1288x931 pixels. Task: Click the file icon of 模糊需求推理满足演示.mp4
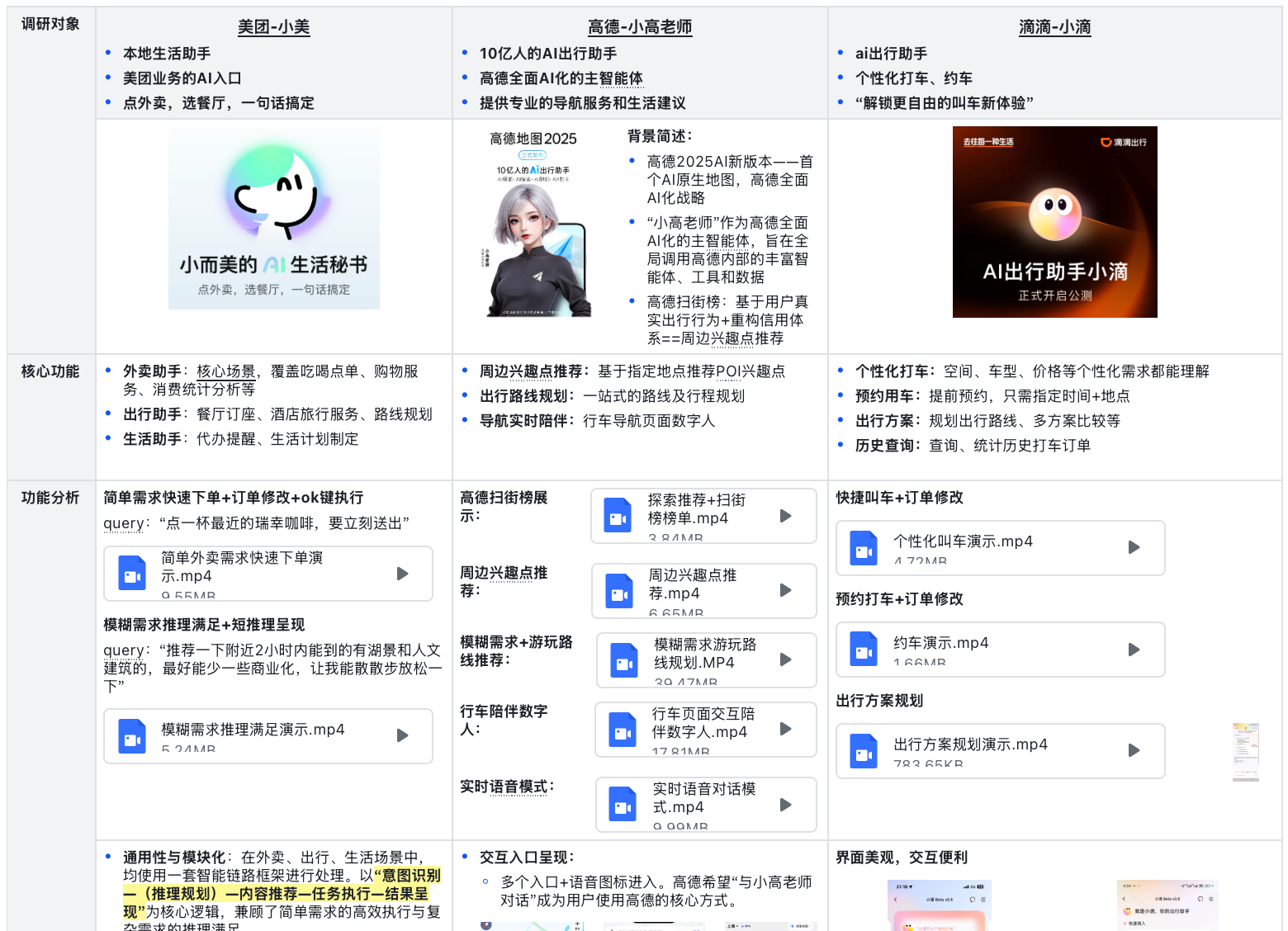pyautogui.click(x=132, y=735)
